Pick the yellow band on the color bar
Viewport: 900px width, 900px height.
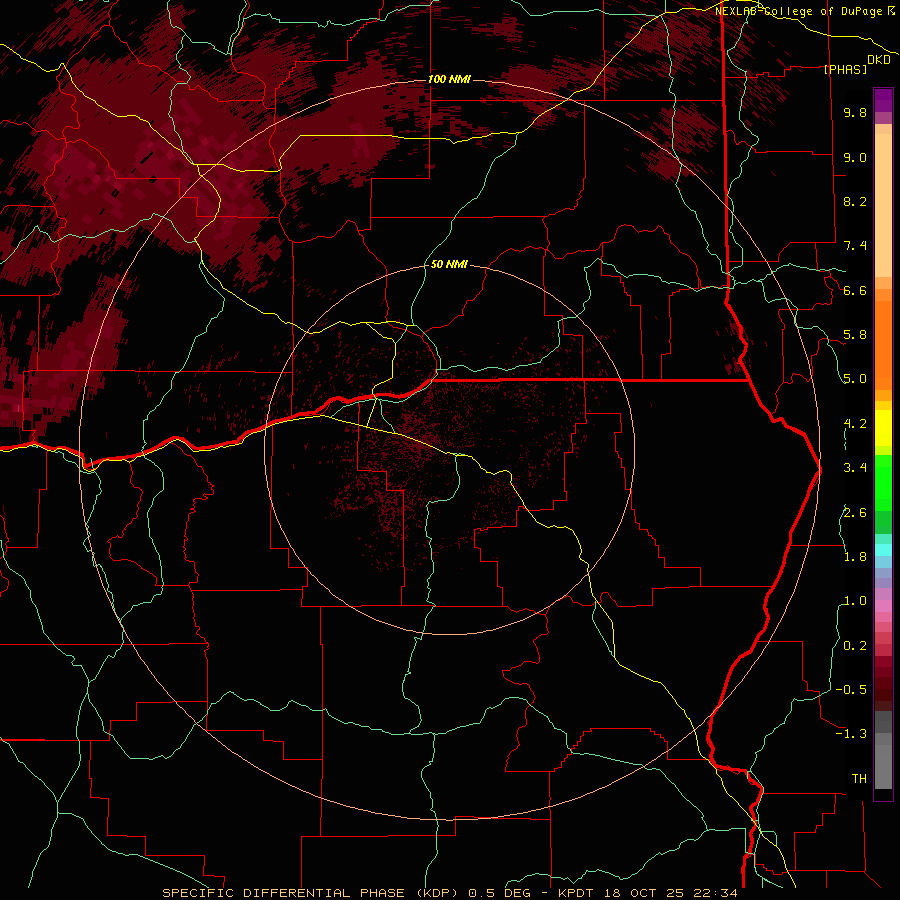tap(883, 428)
